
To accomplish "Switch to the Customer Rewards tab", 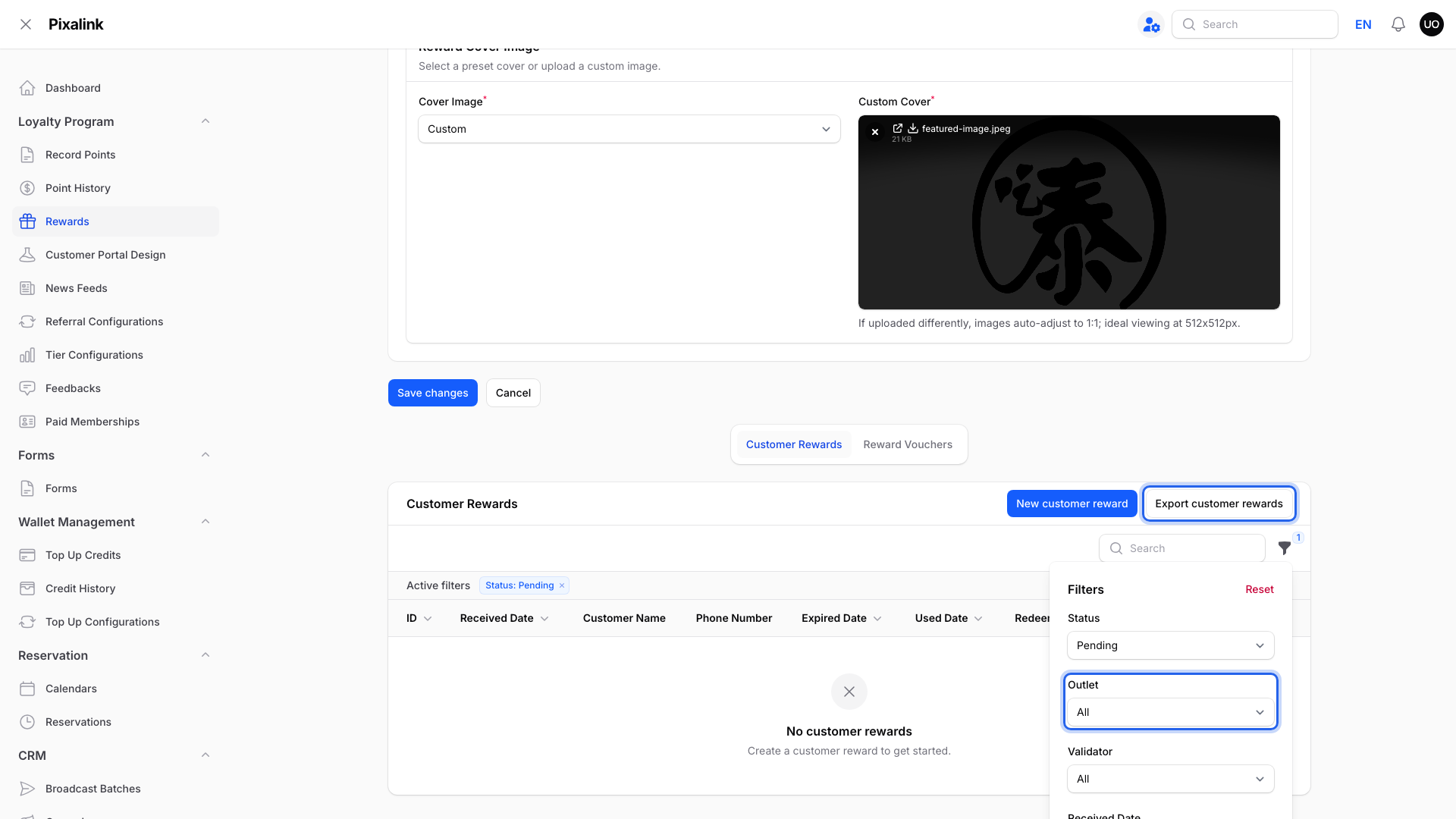I will [x=794, y=444].
